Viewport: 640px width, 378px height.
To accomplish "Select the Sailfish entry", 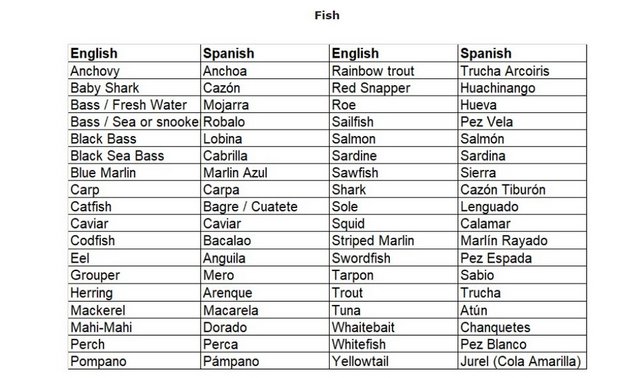I will 393,122.
